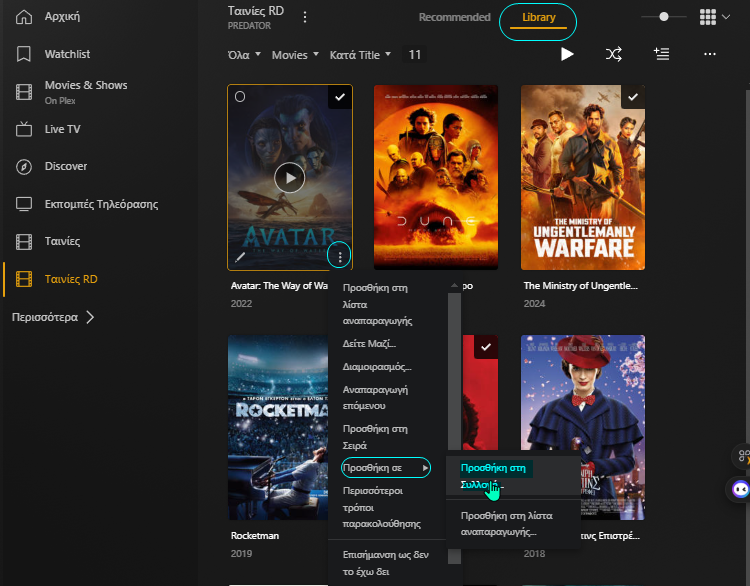Choose Διαμοιρασμός... in context menu
Screen dimensions: 750x586
click(388, 367)
